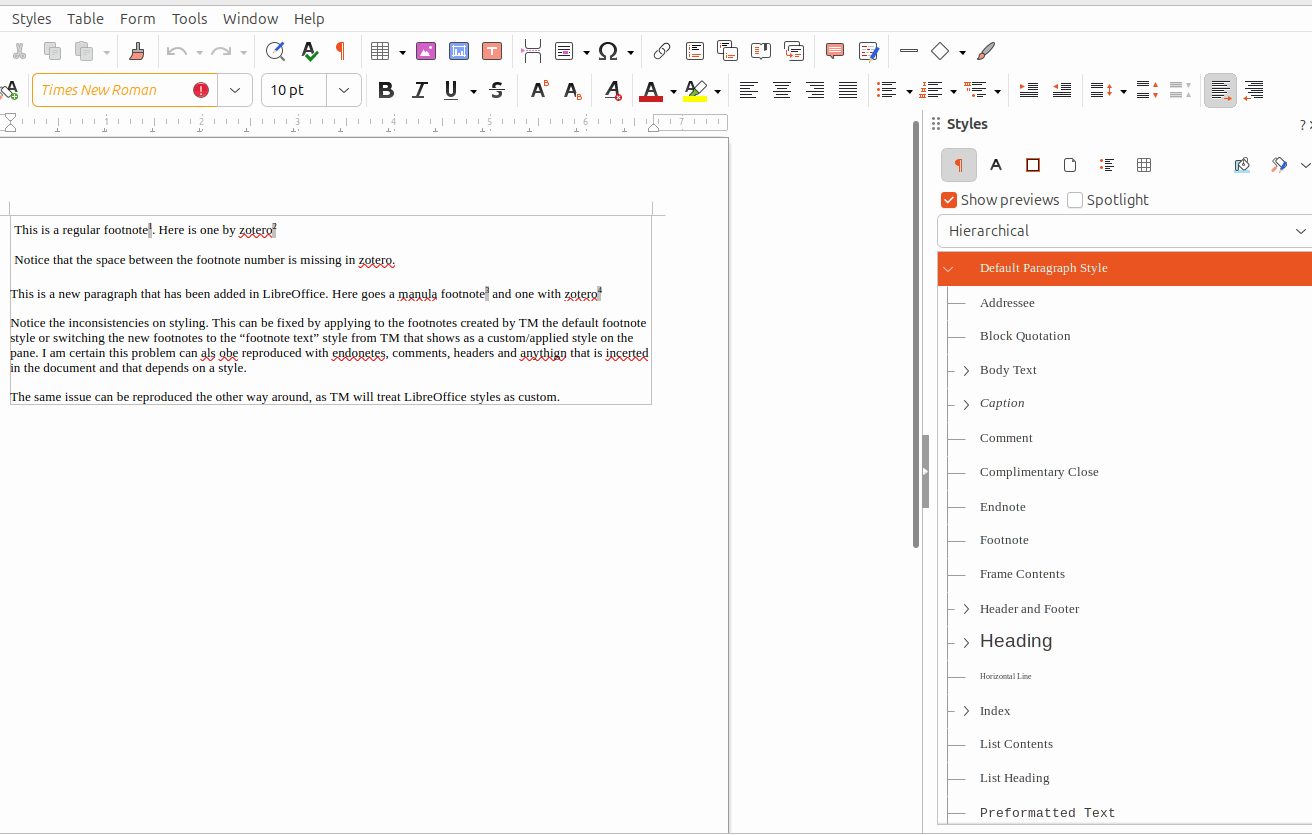Open the Window menu
The height and width of the screenshot is (835, 1312).
pos(250,18)
